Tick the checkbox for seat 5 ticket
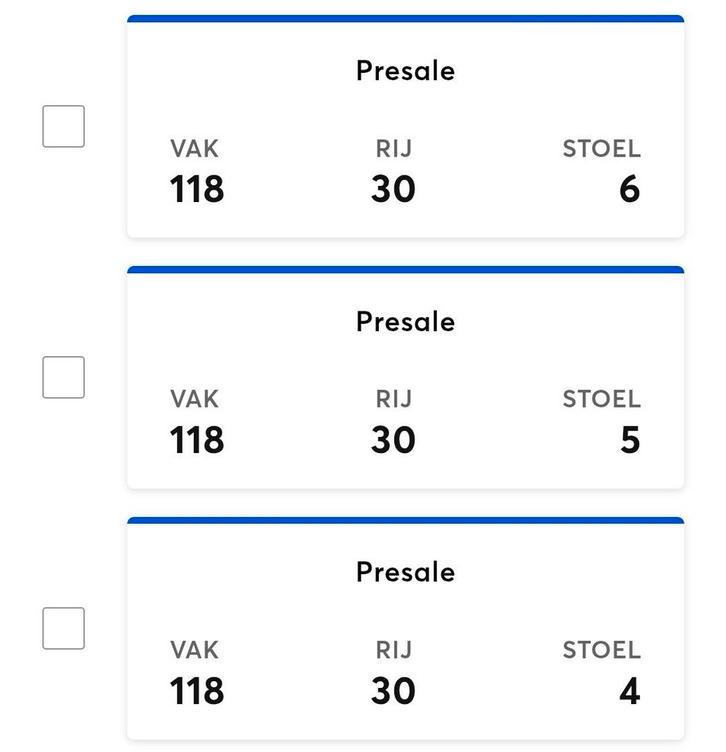Image resolution: width=726 pixels, height=752 pixels. [x=63, y=377]
